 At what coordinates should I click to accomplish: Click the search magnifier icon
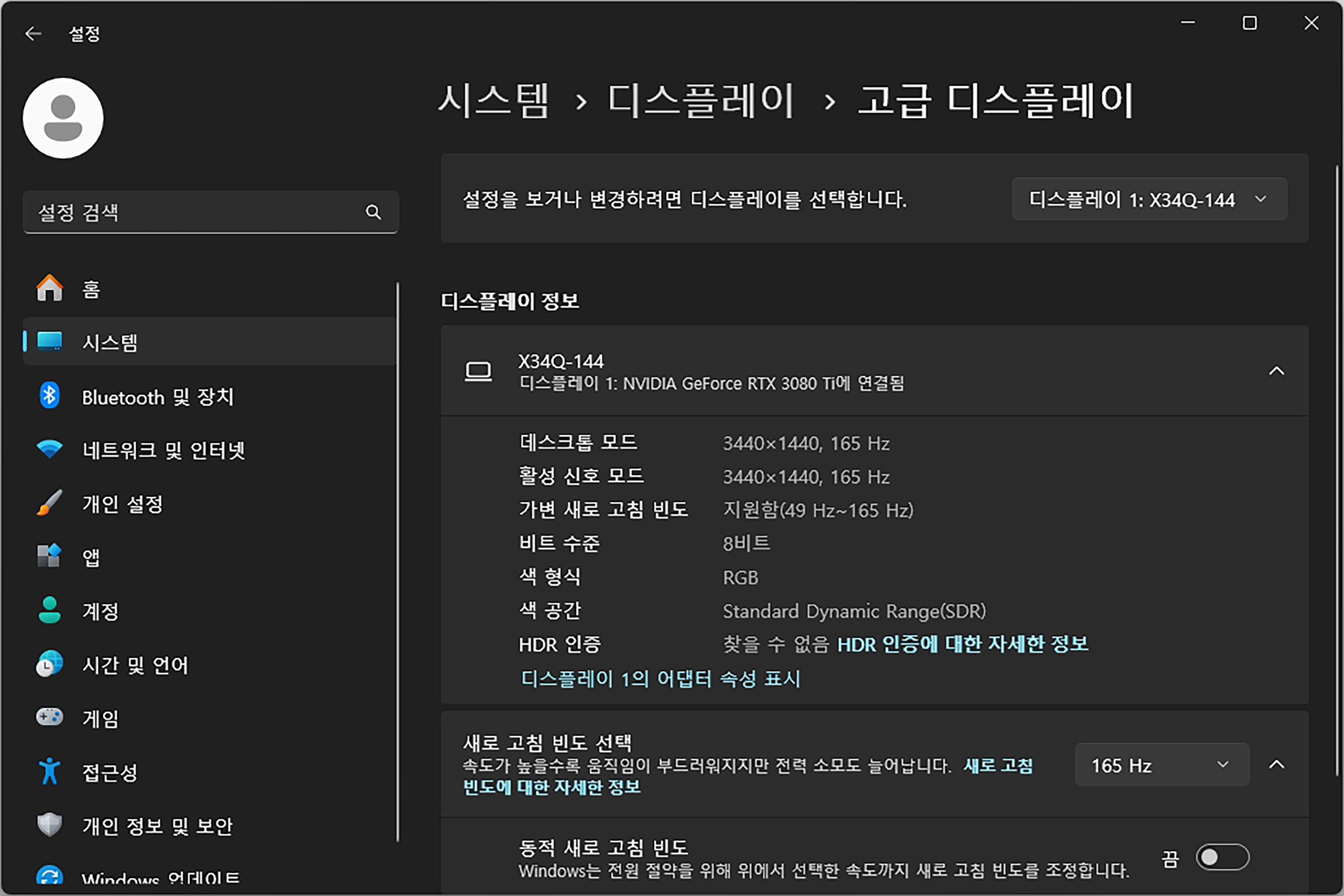tap(373, 212)
